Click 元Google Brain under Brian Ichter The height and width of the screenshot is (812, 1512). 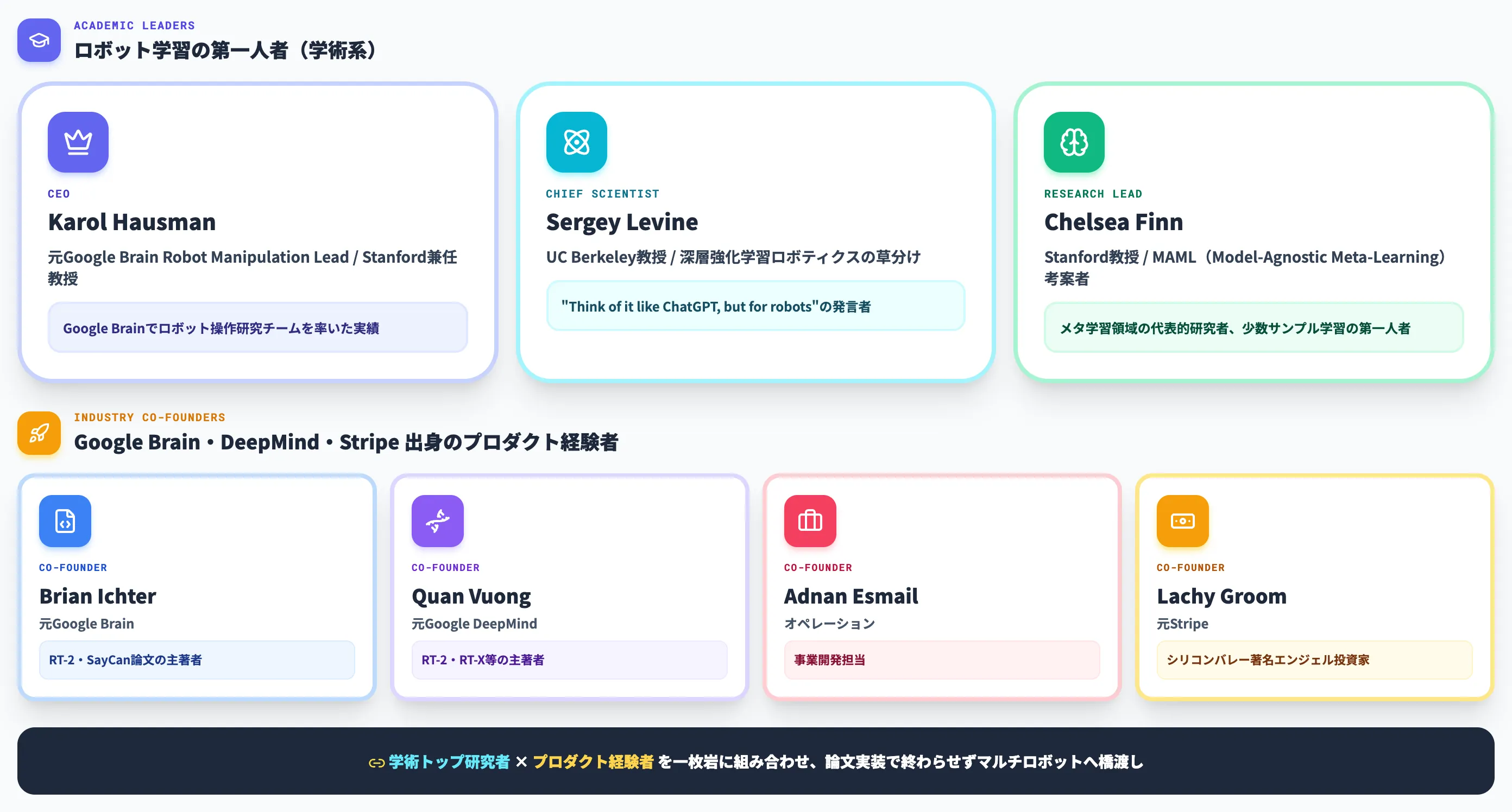coord(86,624)
